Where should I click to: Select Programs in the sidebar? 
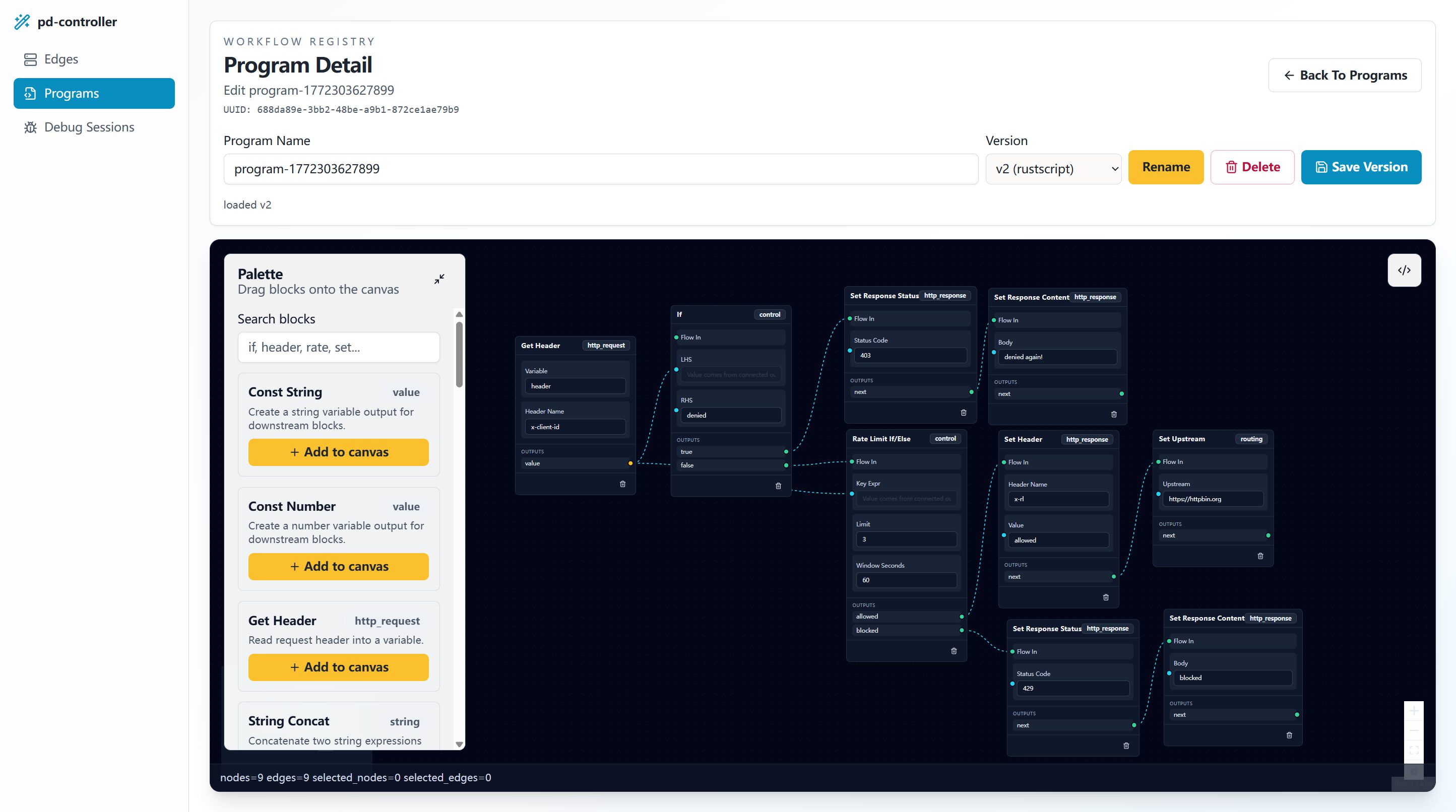point(94,93)
